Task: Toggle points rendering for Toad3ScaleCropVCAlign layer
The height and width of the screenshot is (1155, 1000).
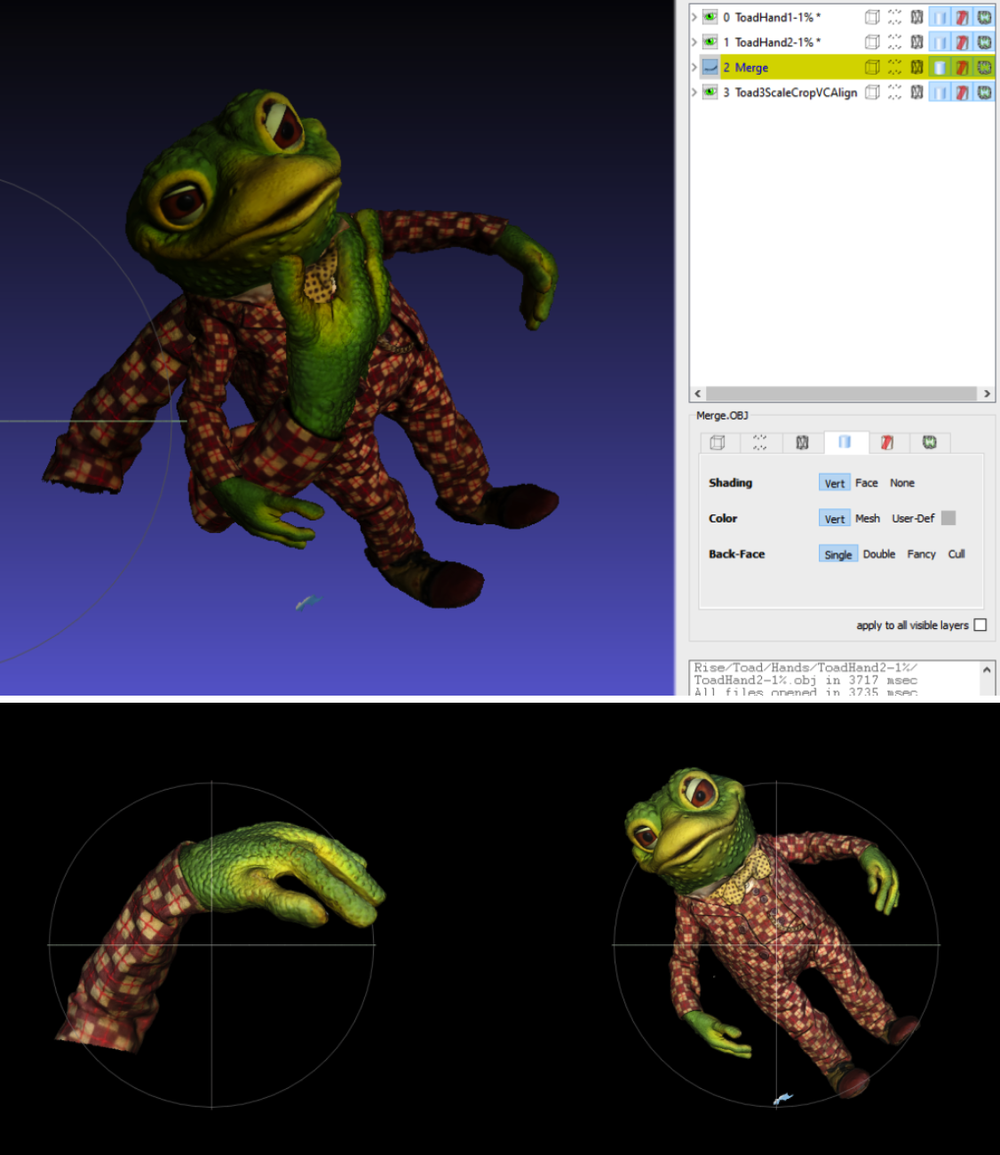Action: coord(894,92)
